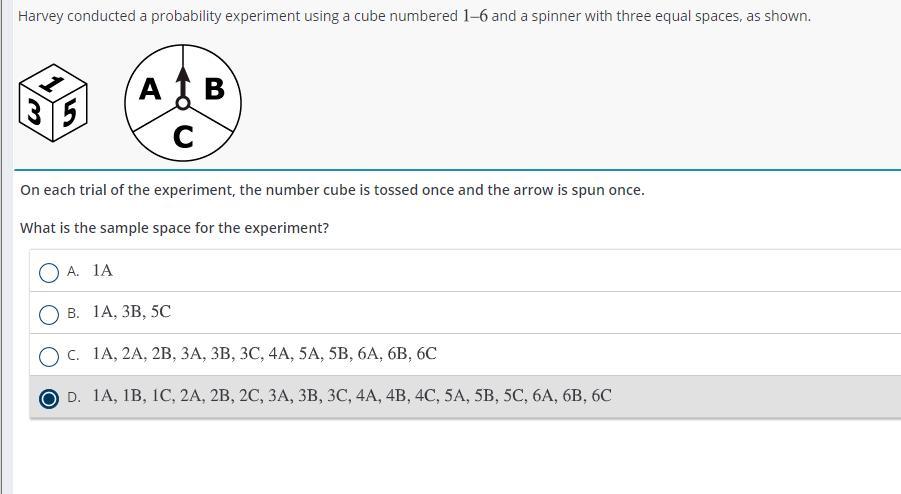Image resolution: width=901 pixels, height=494 pixels.
Task: Click the selected option D radio button
Action: click(x=49, y=398)
